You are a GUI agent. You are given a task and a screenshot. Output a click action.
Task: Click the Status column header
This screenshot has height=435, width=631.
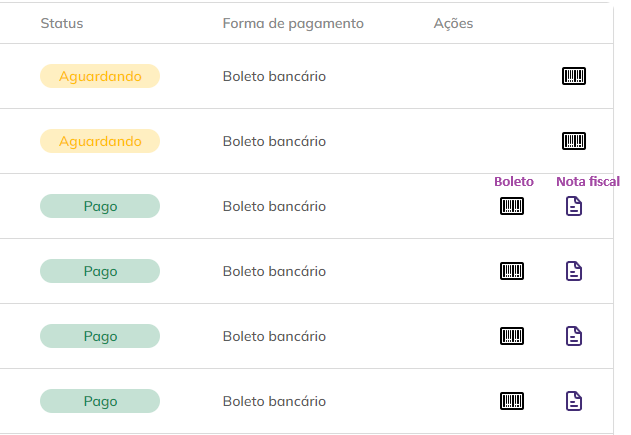click(x=62, y=23)
